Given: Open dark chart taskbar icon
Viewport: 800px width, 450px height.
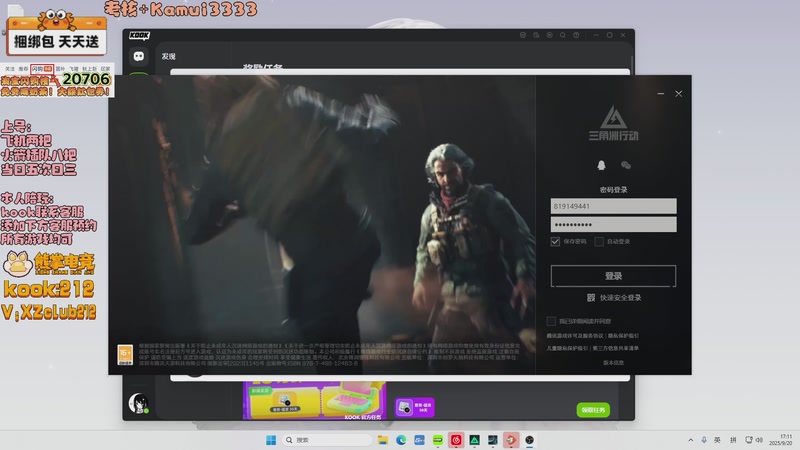Looking at the screenshot, I should click(493, 440).
